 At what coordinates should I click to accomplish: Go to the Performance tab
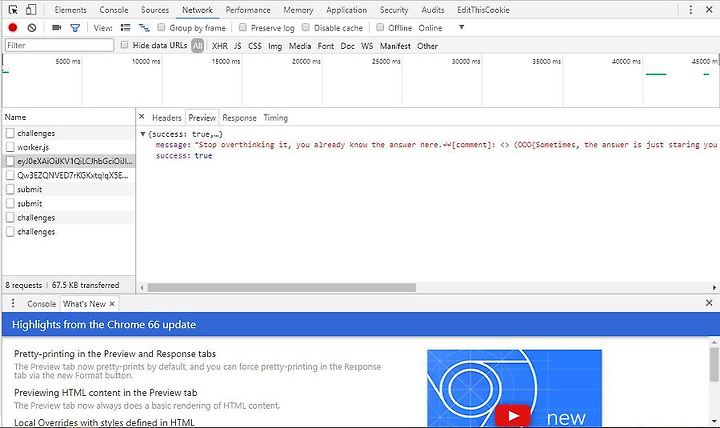pyautogui.click(x=248, y=10)
